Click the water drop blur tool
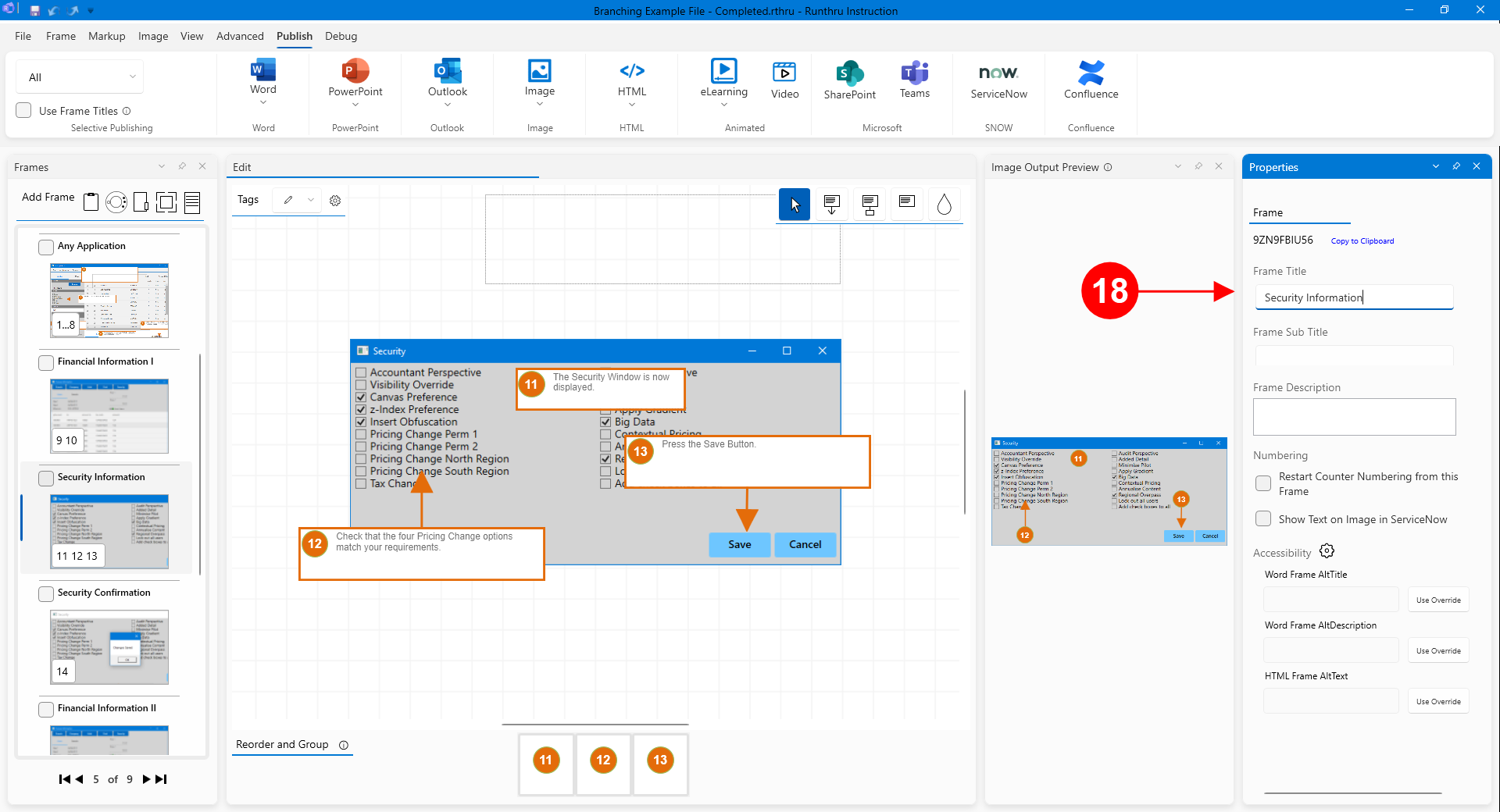Viewport: 1500px width, 812px height. [x=944, y=205]
